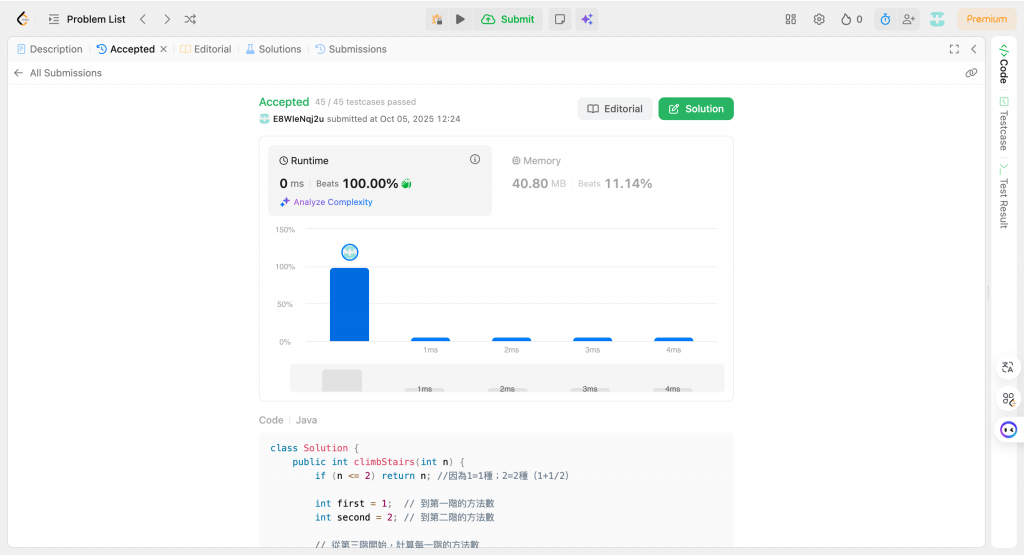Click the Runtime info icon
The height and width of the screenshot is (555, 1024).
click(x=475, y=159)
